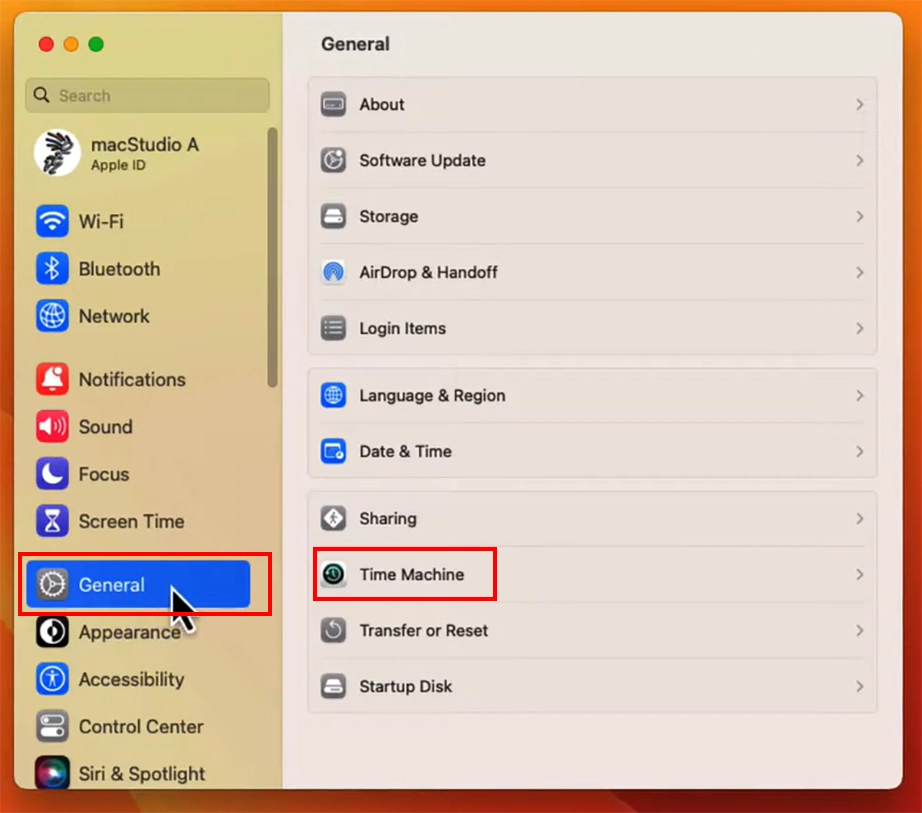Open AirDrop & Handoff via chevron
Image resolution: width=922 pixels, height=813 pixels.
tap(860, 272)
